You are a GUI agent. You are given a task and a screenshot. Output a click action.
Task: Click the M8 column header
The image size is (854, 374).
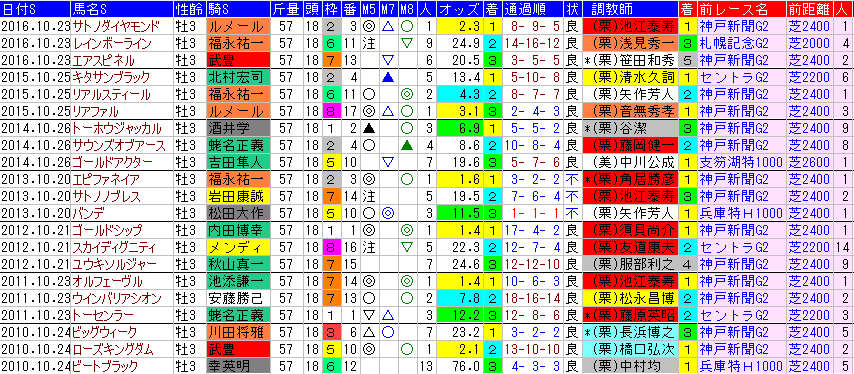pyautogui.click(x=406, y=9)
